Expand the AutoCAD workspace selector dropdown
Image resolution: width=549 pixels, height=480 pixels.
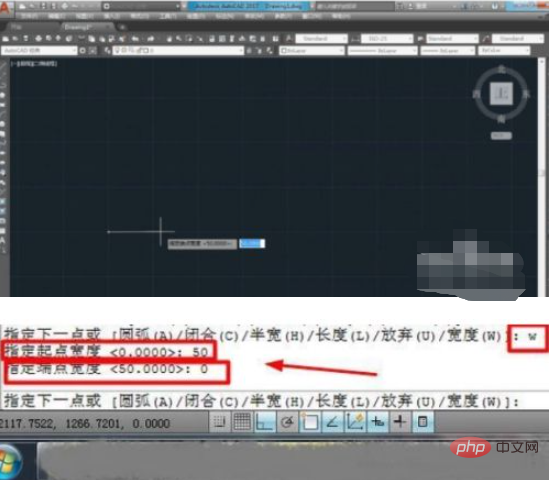(39, 50)
